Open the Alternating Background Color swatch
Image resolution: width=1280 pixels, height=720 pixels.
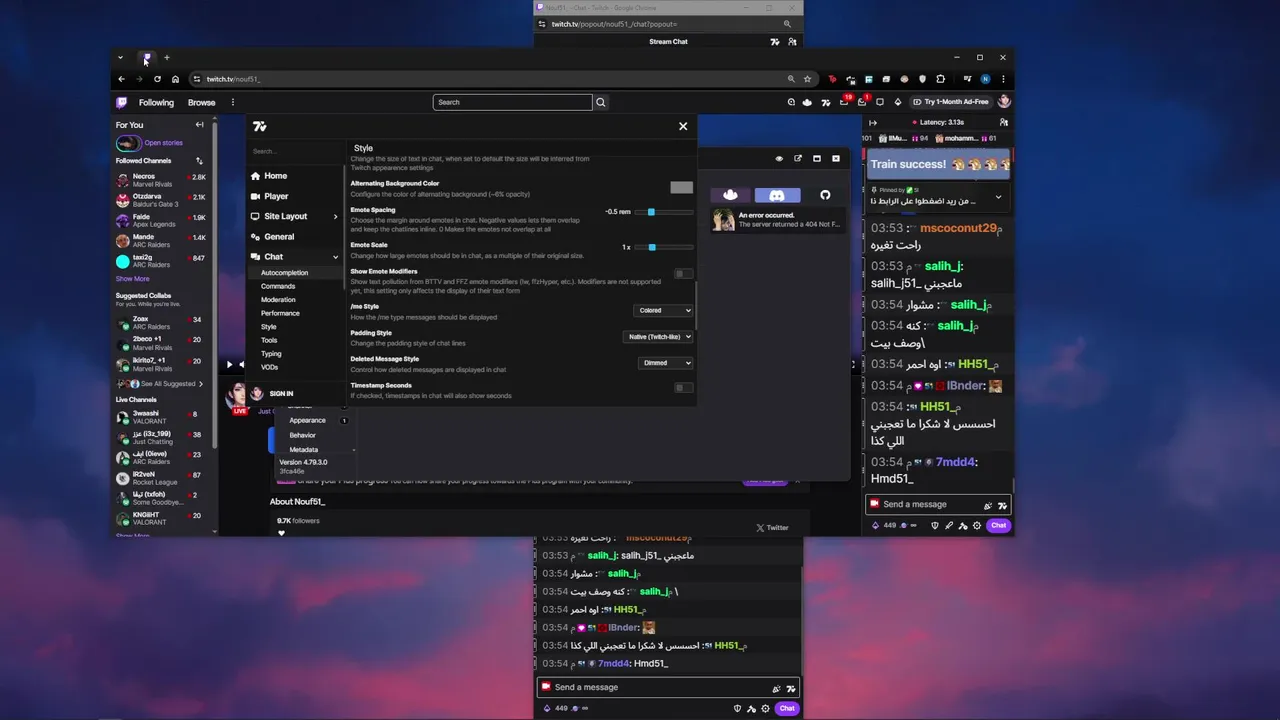click(x=681, y=187)
